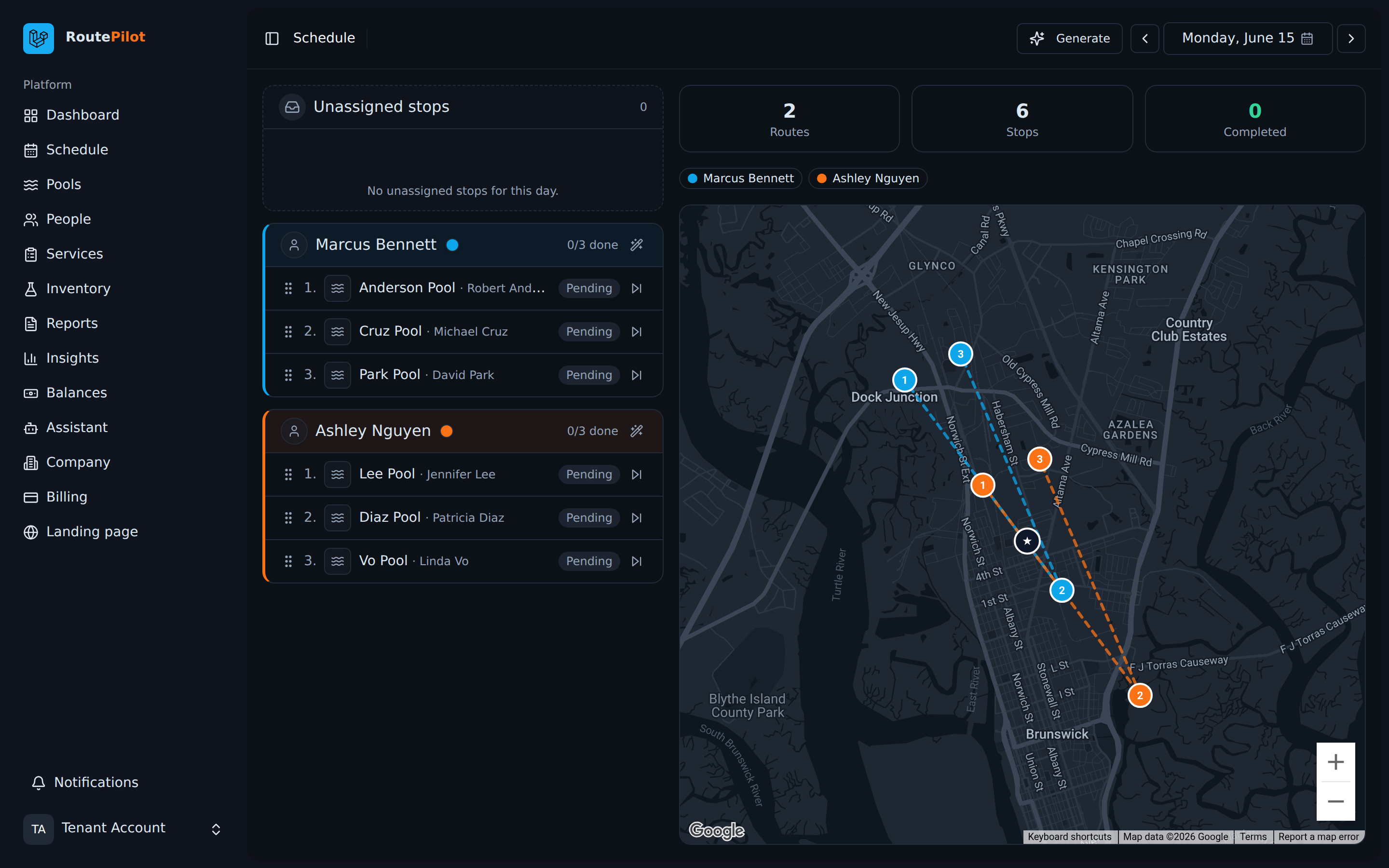Click Report a map error

tap(1319, 837)
